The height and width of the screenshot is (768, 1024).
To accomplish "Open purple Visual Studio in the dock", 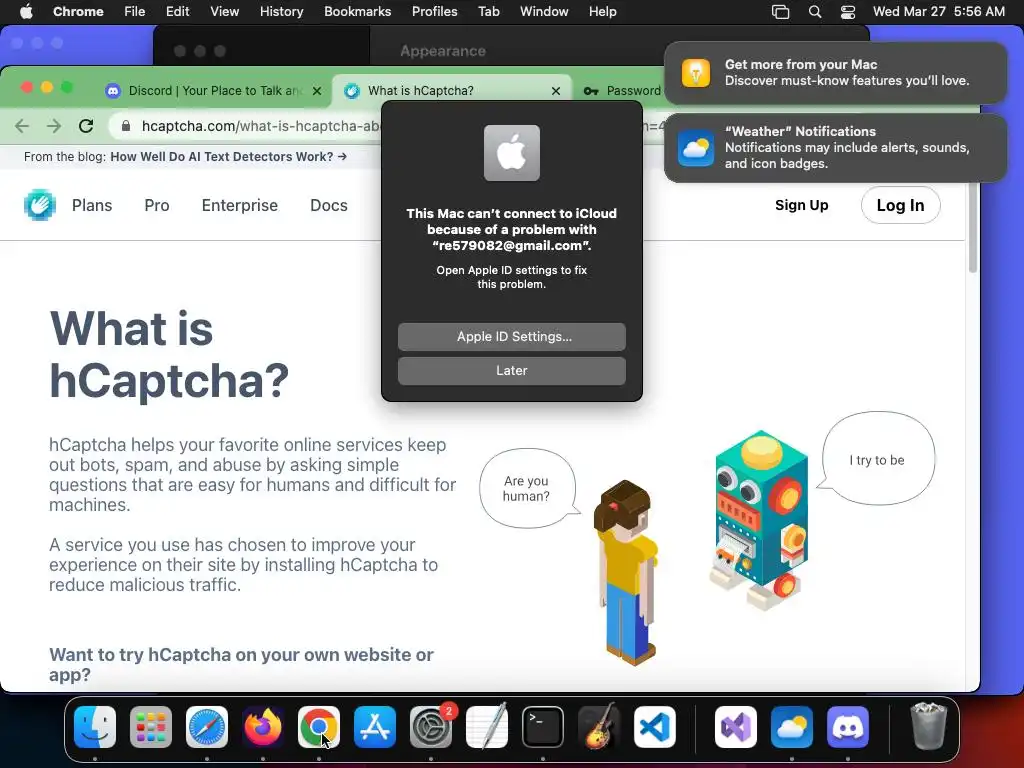I will pyautogui.click(x=736, y=727).
